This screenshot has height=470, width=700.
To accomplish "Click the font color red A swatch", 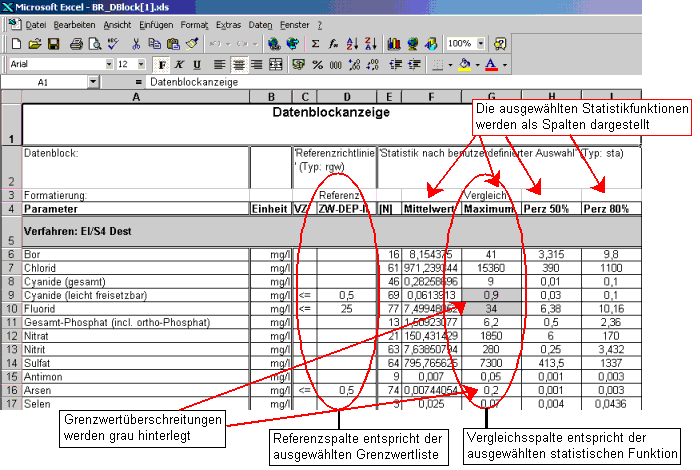I will [x=490, y=64].
